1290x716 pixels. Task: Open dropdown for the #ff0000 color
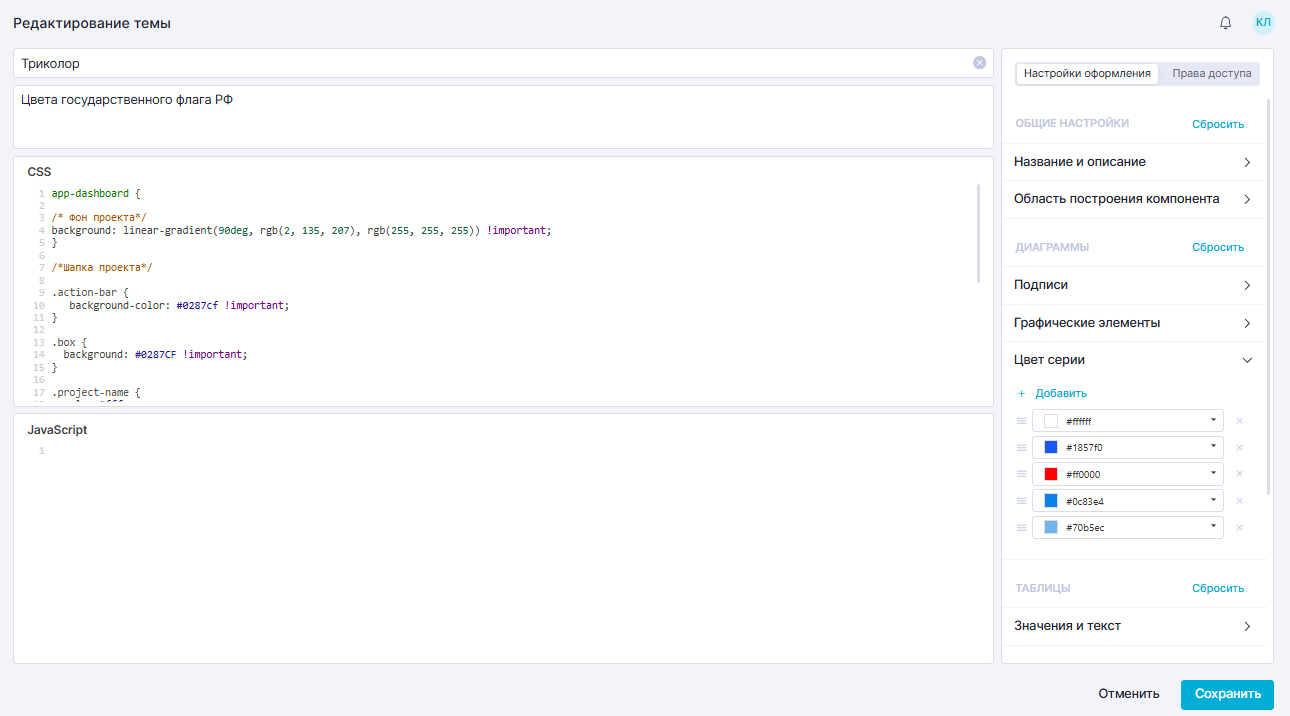tap(1212, 474)
